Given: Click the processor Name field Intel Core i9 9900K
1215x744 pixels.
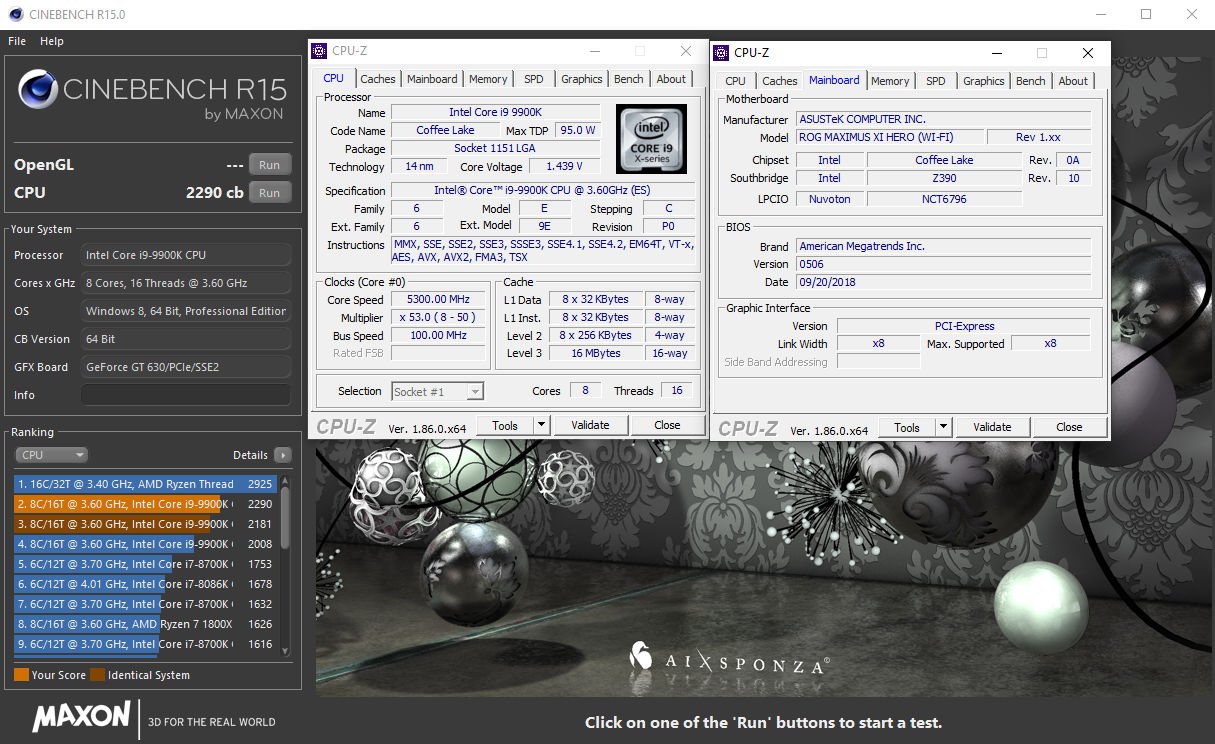Looking at the screenshot, I should pyautogui.click(x=495, y=112).
